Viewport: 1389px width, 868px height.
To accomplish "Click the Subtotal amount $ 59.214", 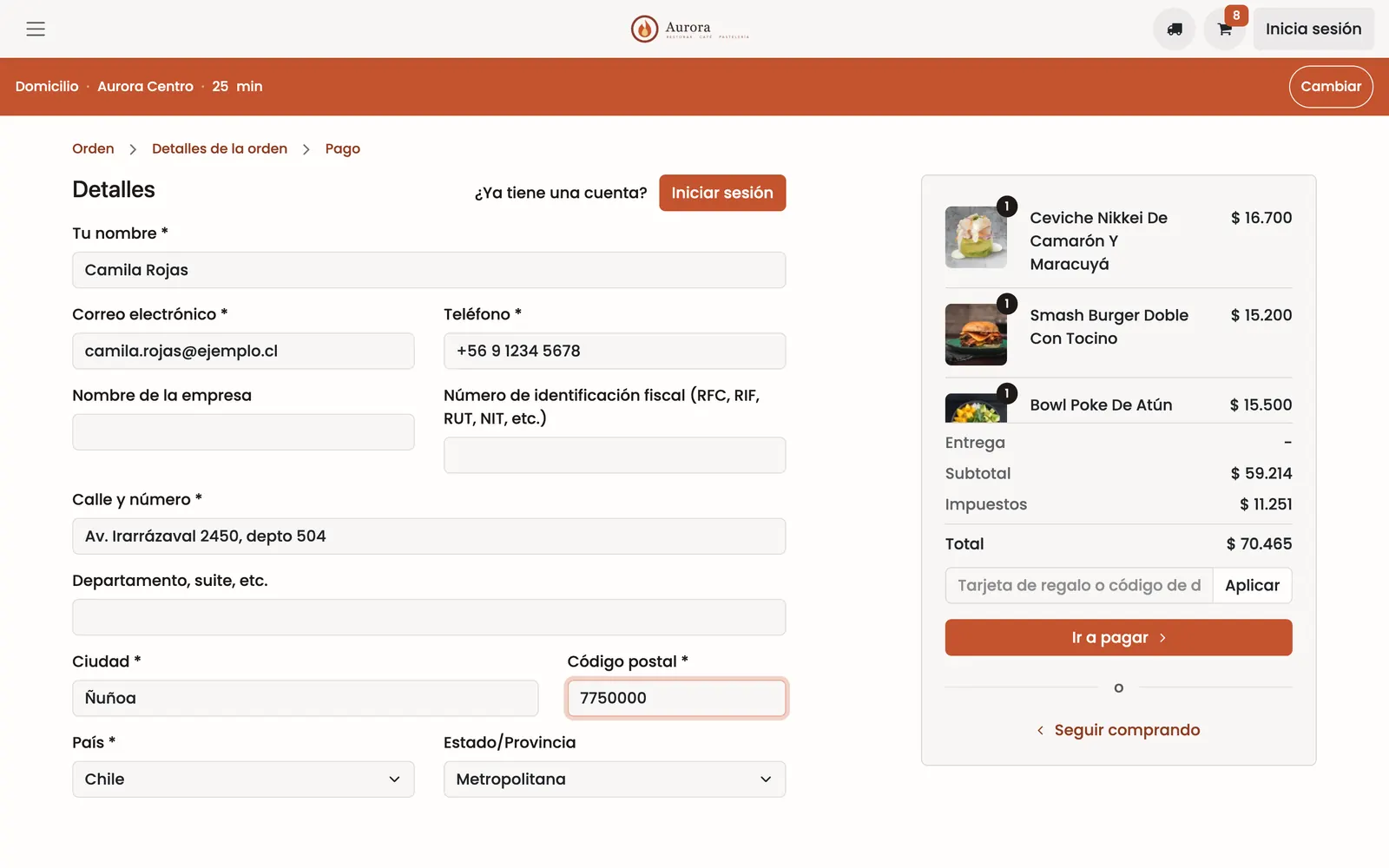I will point(1261,473).
